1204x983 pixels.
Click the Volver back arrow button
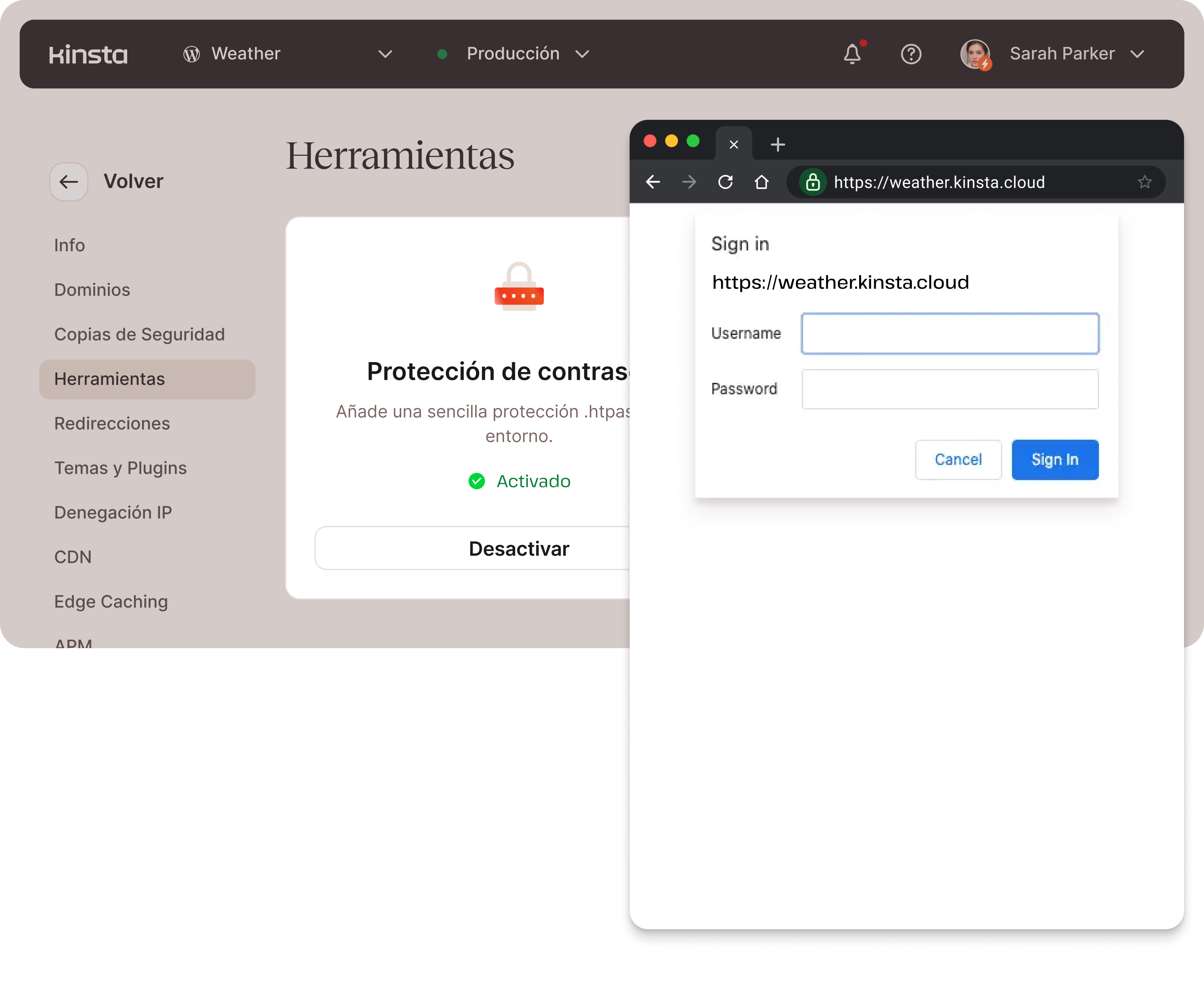click(69, 182)
